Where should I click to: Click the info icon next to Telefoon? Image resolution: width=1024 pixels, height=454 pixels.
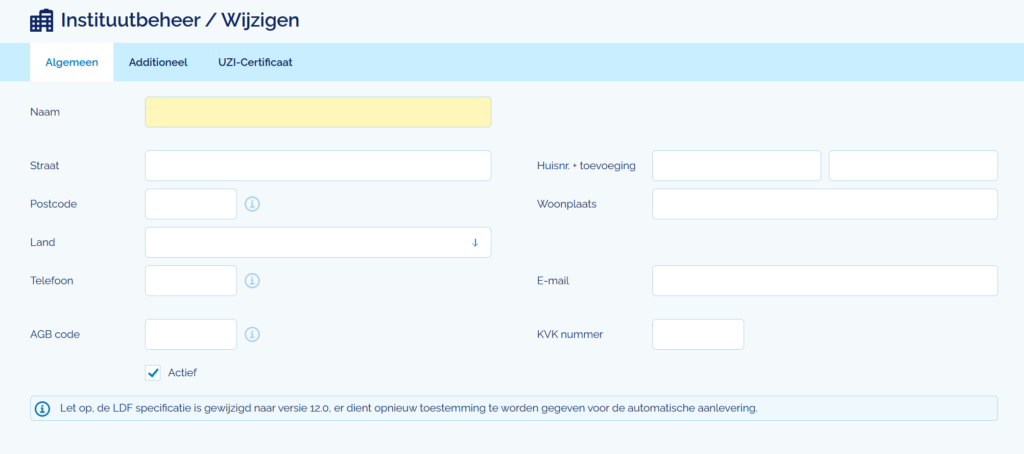[x=253, y=281]
